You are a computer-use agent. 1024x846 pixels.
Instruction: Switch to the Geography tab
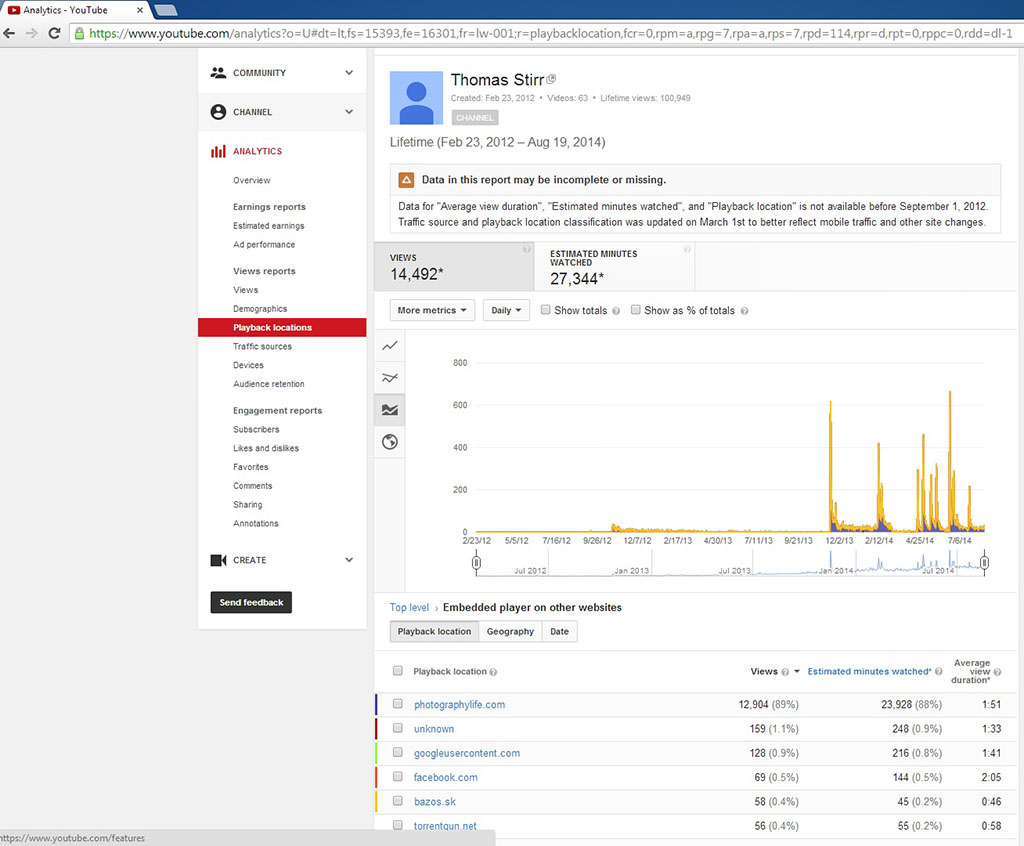(510, 632)
